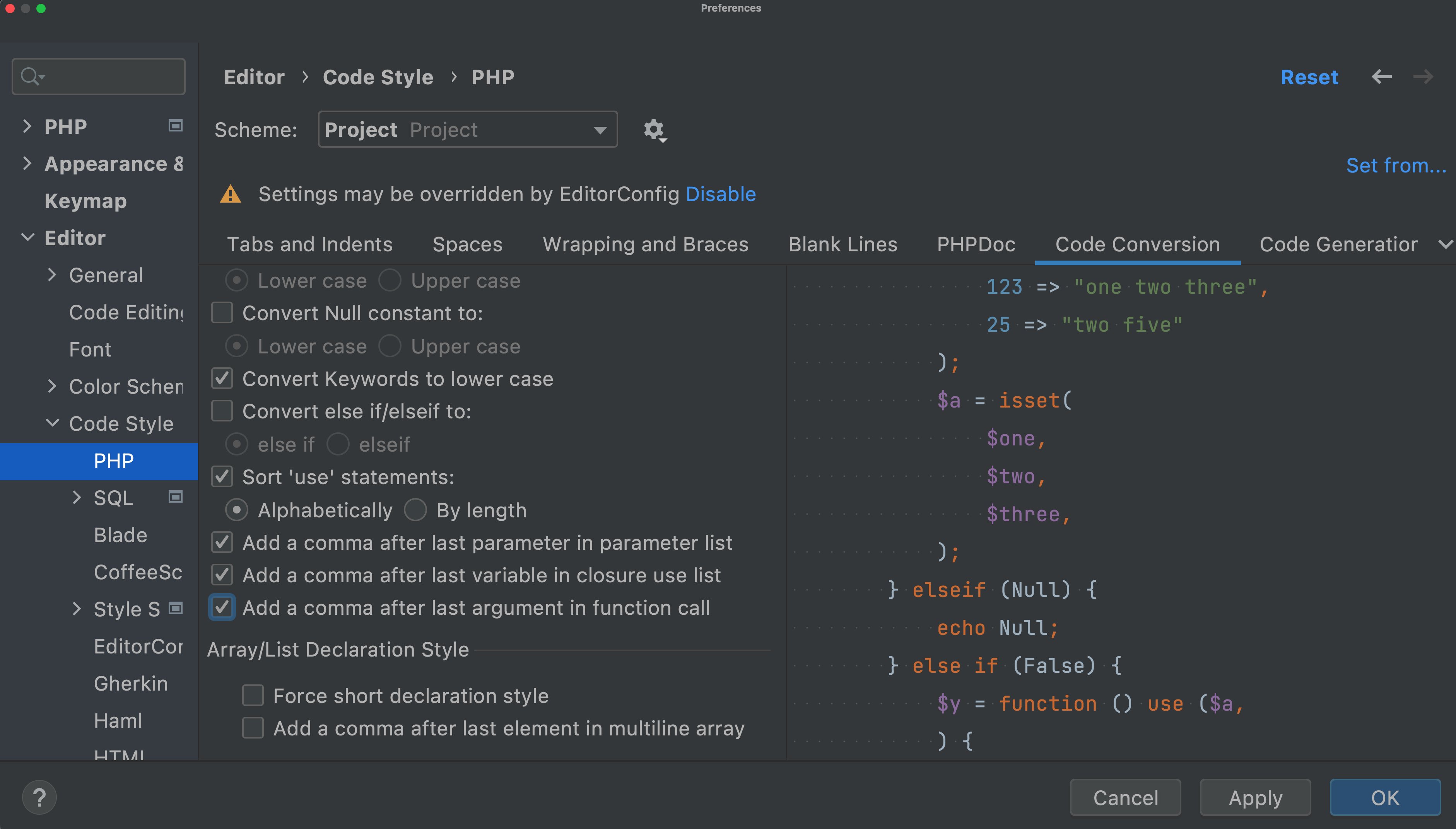The height and width of the screenshot is (829, 1456).
Task: Select the By length radio button
Action: point(415,510)
